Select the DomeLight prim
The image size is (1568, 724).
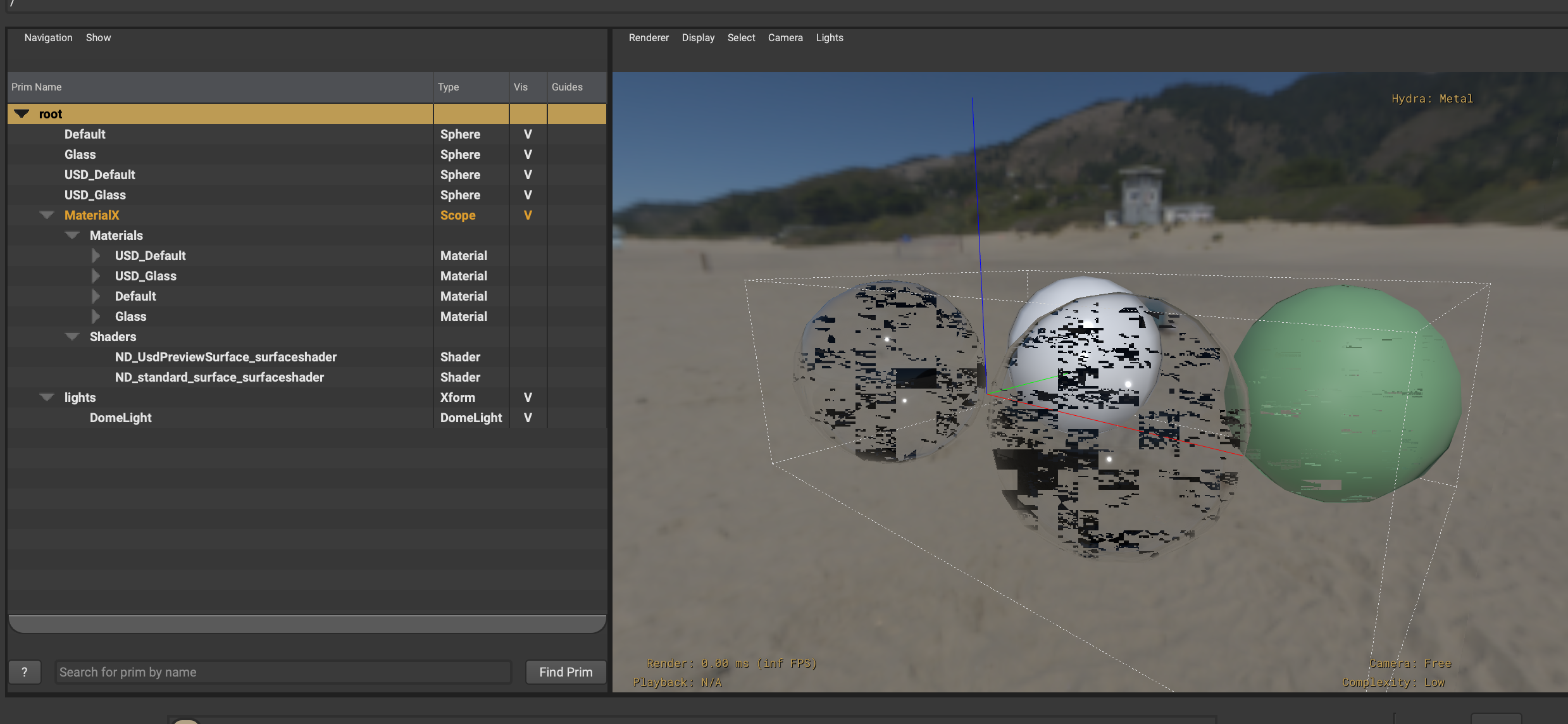(120, 417)
